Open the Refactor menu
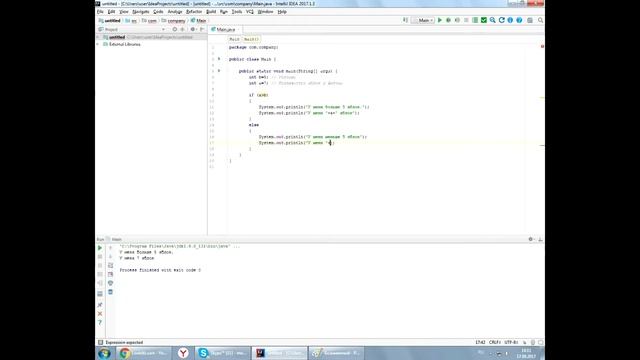Screen dimensions: 640x360 tap(194, 12)
